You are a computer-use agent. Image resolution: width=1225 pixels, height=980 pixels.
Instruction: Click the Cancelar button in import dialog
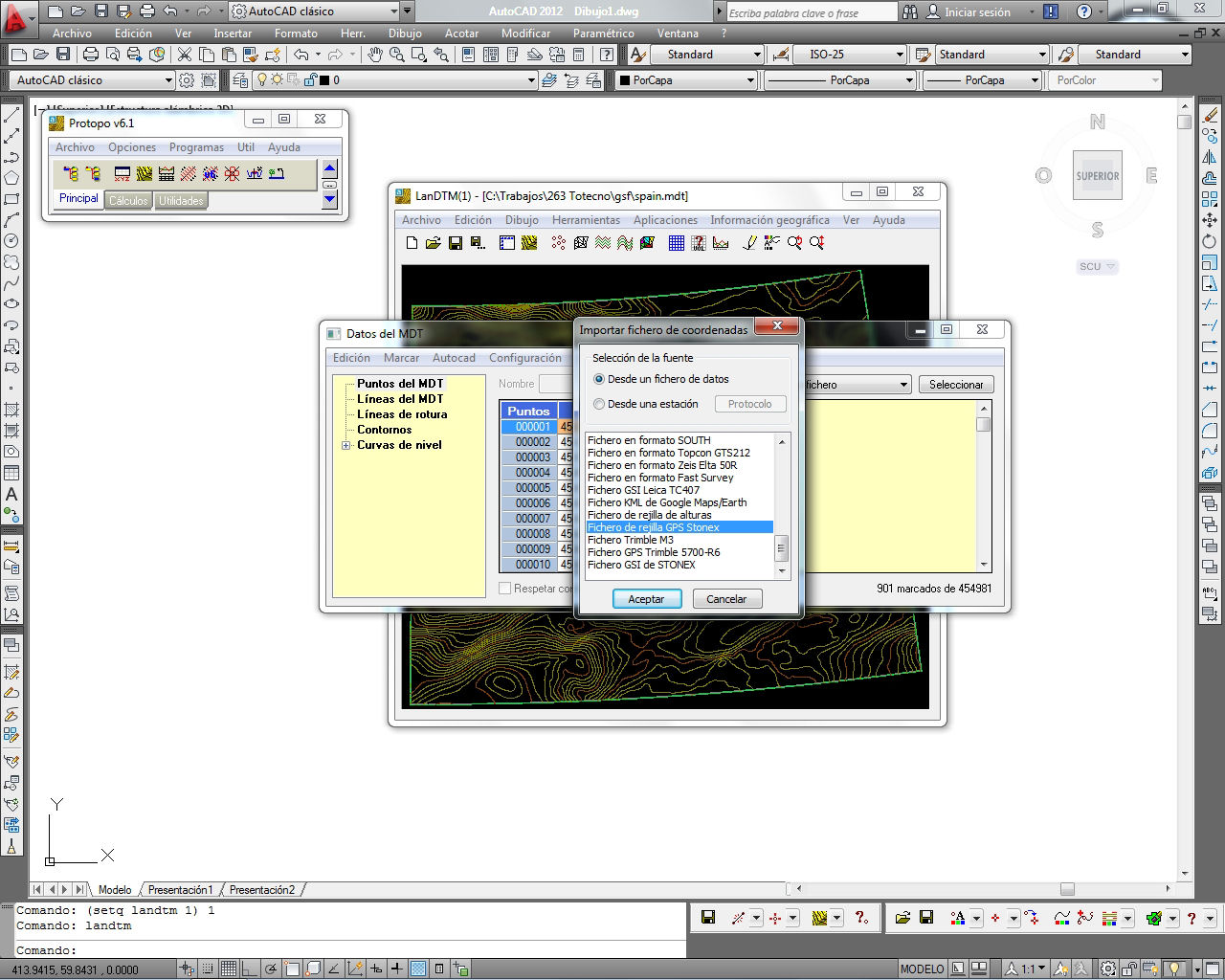pyautogui.click(x=726, y=599)
